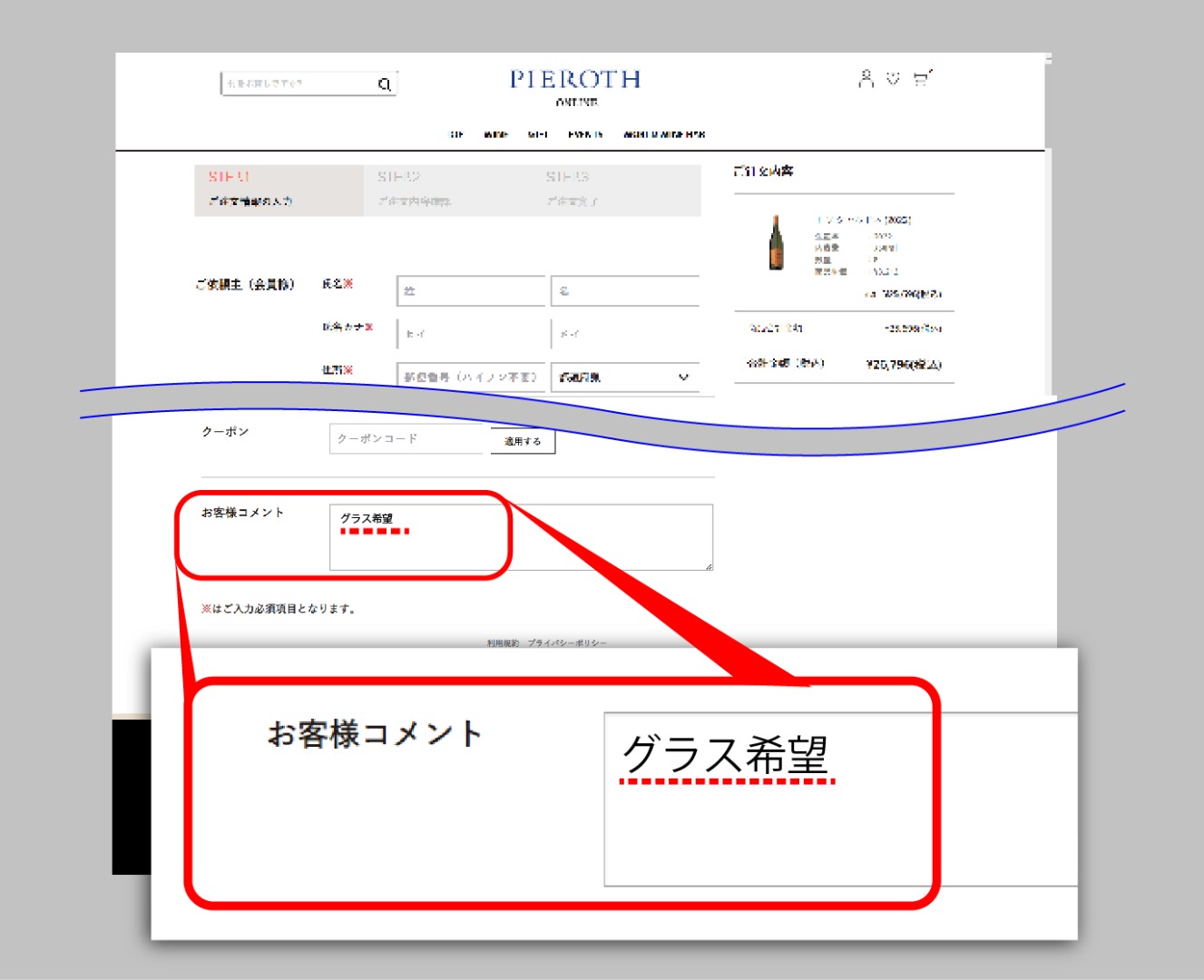Open the EVENTS menu item

coord(585,134)
